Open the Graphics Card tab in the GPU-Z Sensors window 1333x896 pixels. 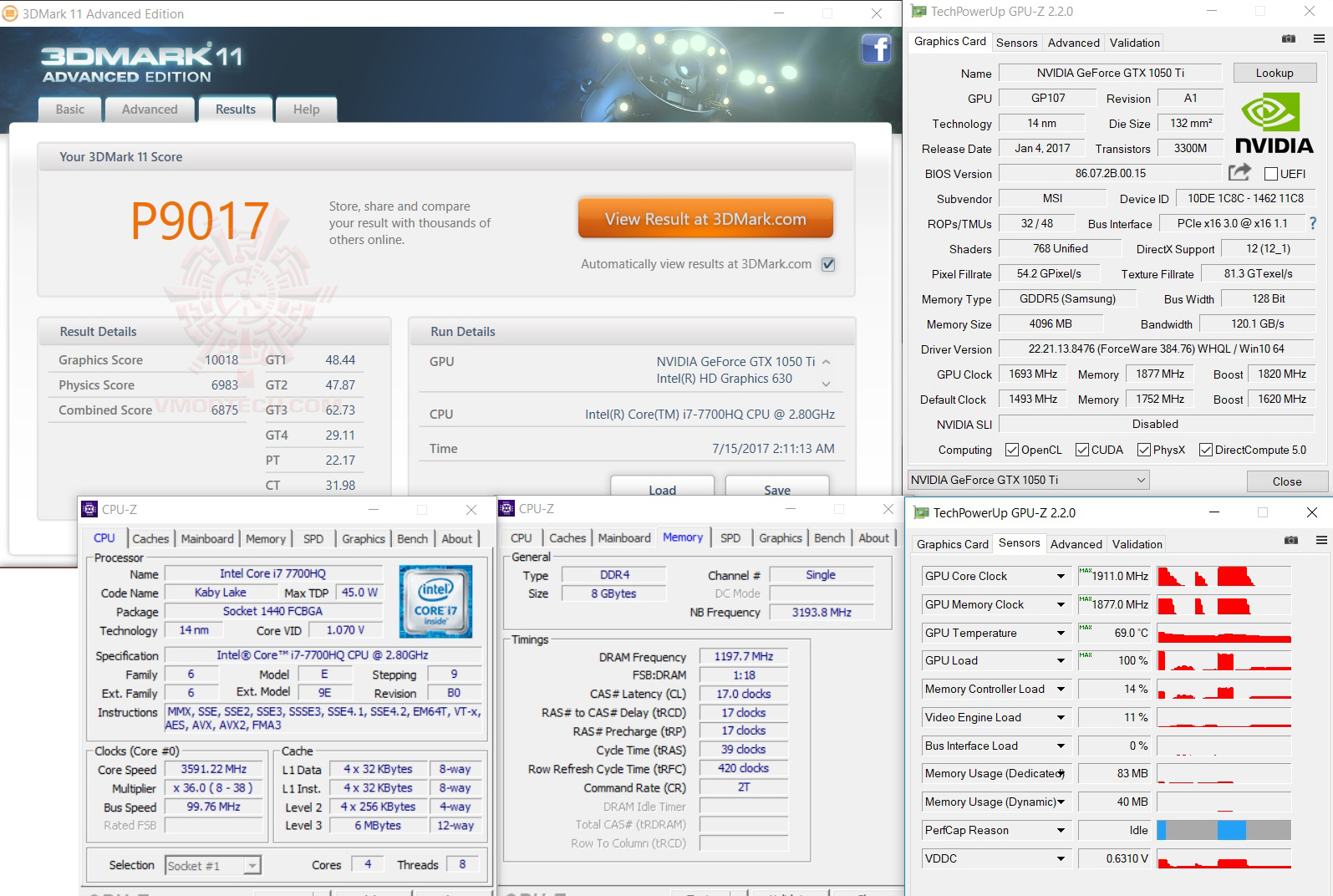click(x=953, y=544)
